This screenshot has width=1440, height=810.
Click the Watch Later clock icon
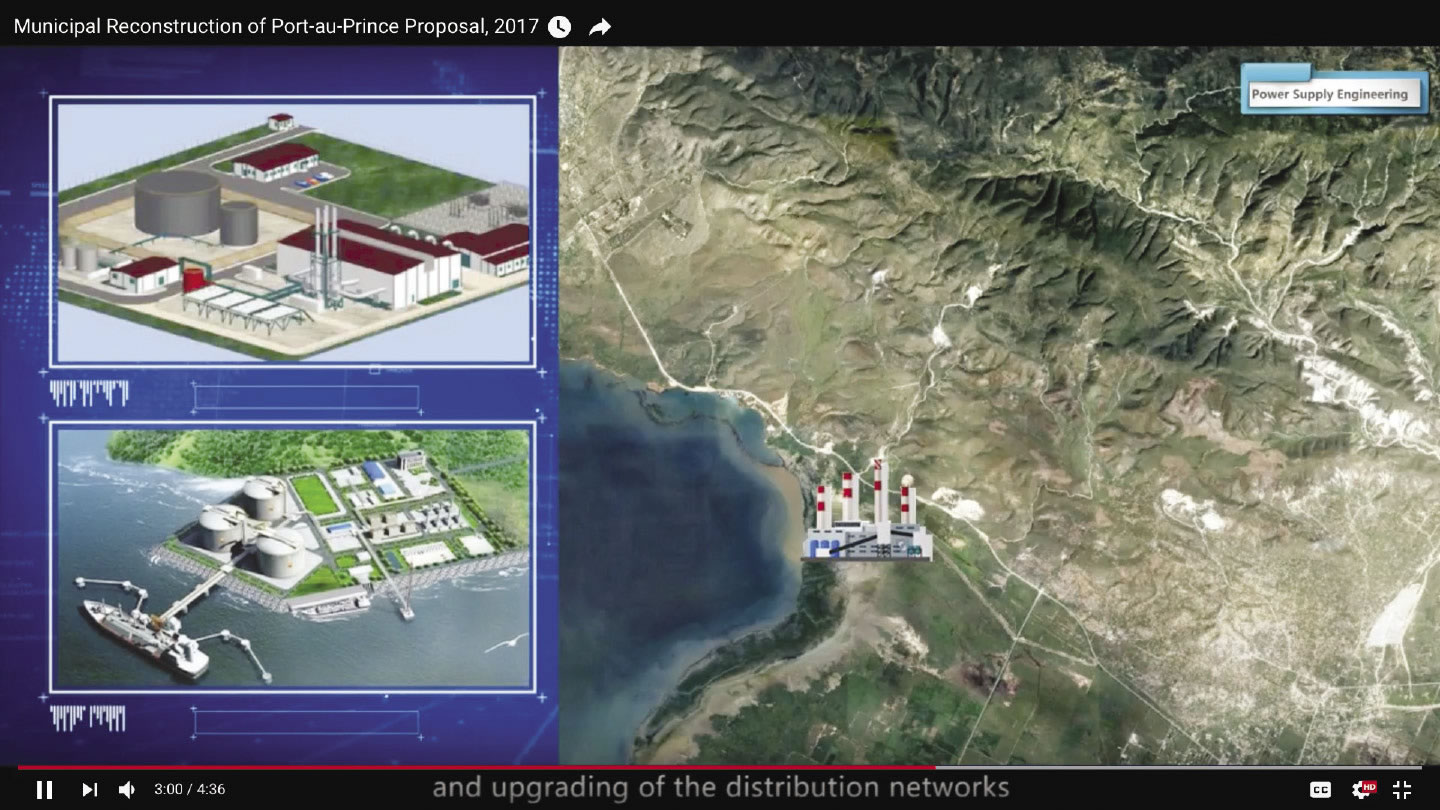559,27
